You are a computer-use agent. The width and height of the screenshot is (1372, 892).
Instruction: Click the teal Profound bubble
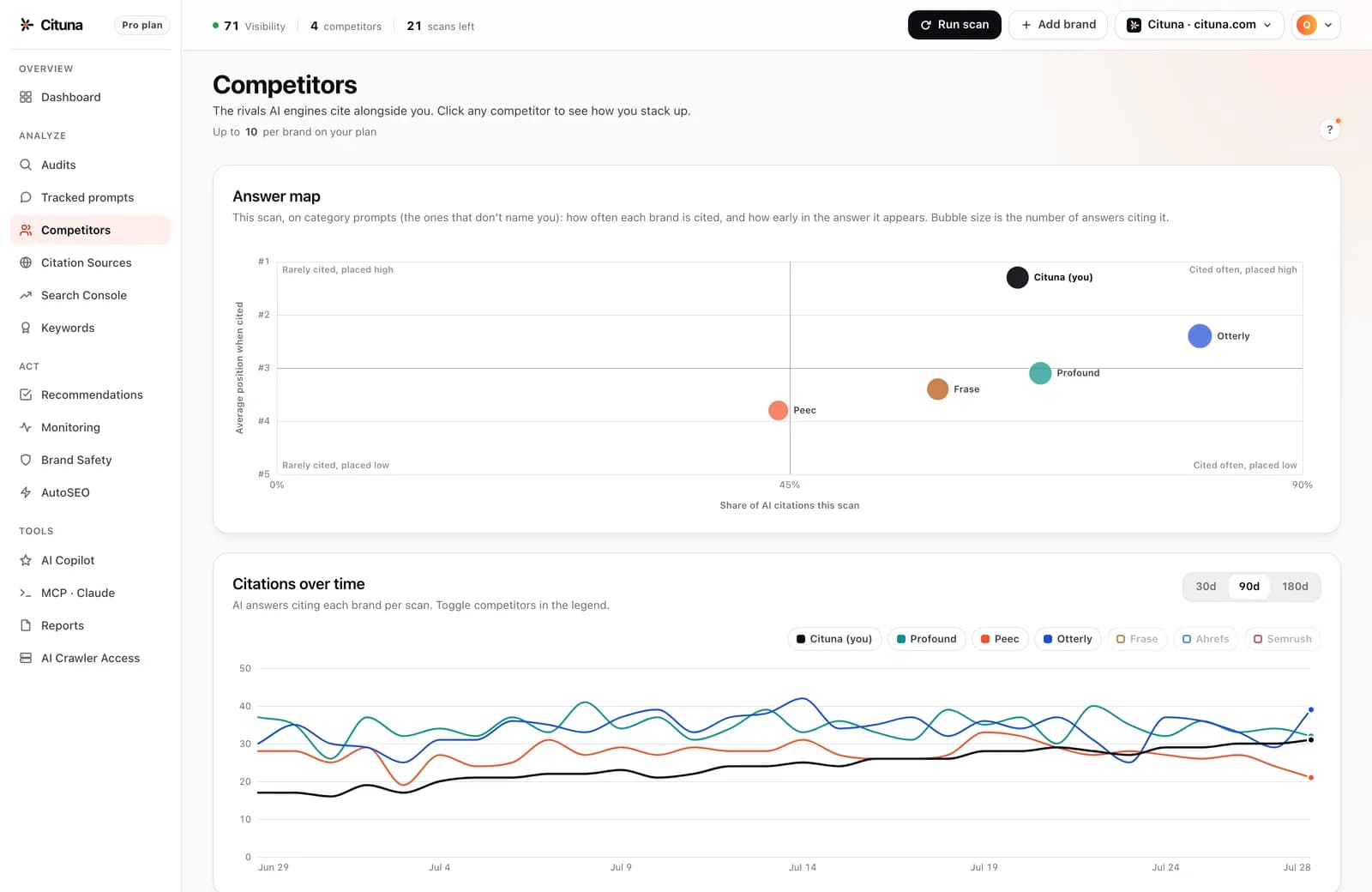(x=1040, y=373)
